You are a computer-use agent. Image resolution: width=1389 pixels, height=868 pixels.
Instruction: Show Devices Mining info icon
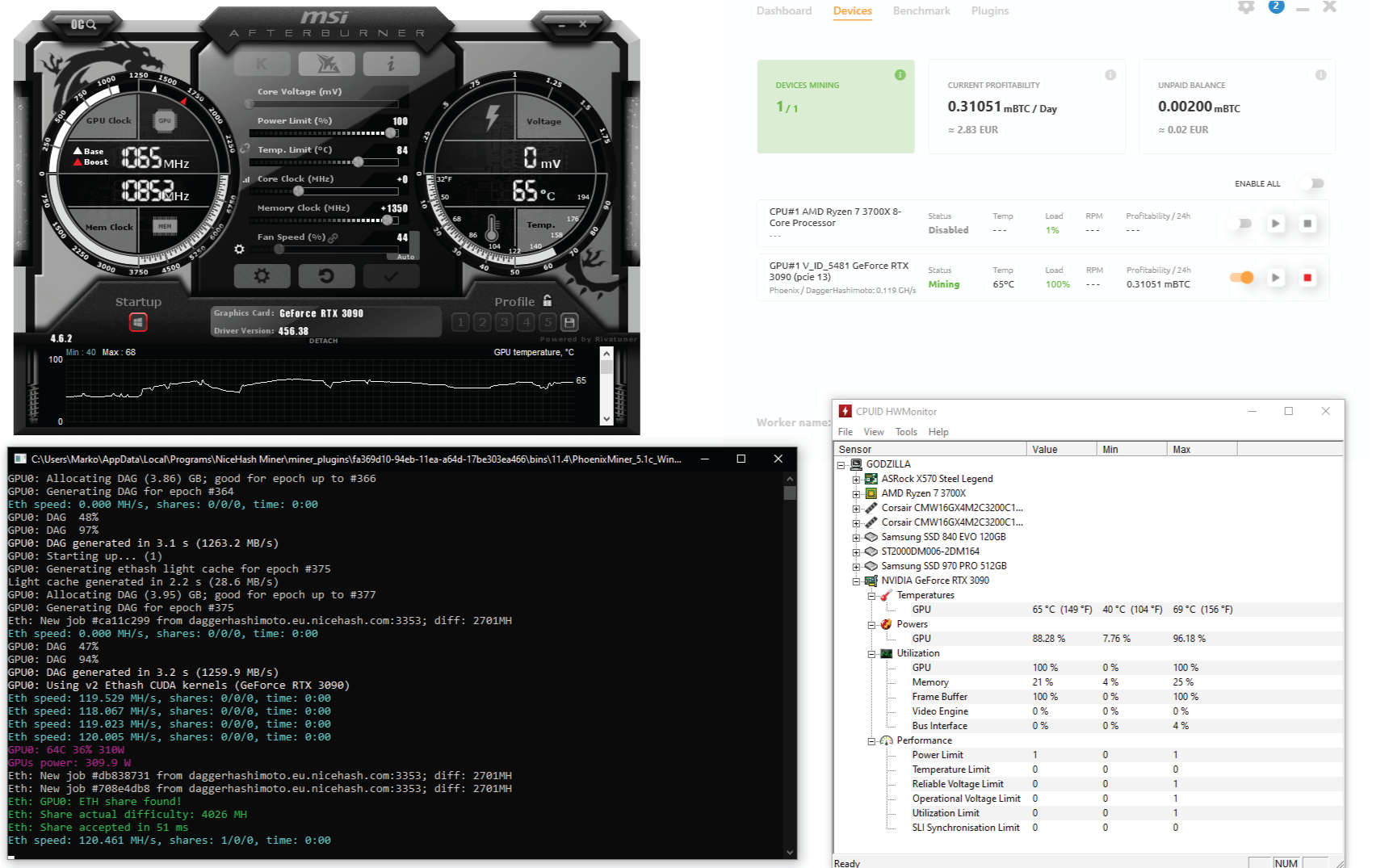pyautogui.click(x=900, y=75)
